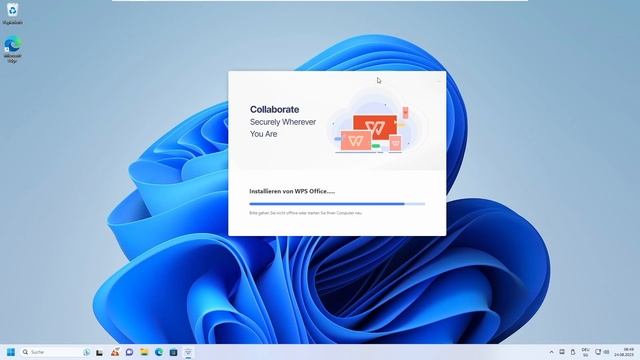Open the search highlights taskbar icon
The height and width of the screenshot is (360, 640).
(86, 352)
